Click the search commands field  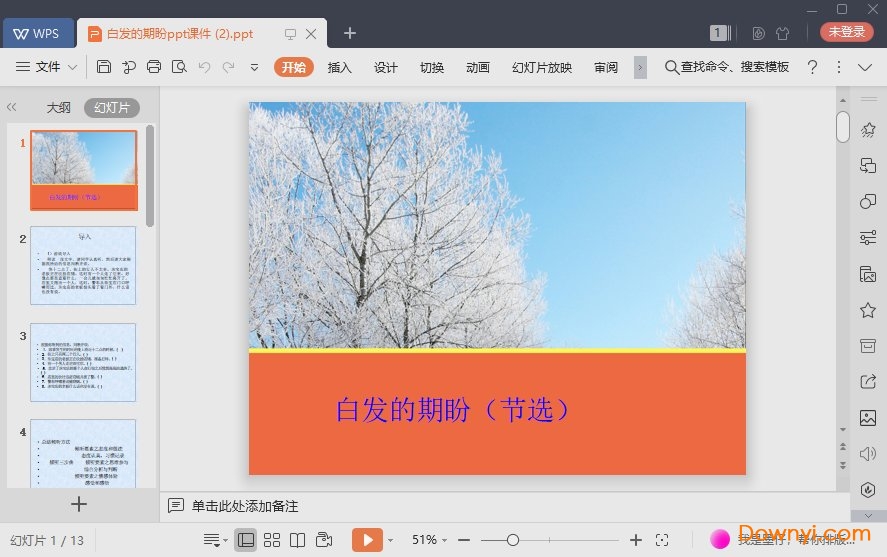(727, 67)
